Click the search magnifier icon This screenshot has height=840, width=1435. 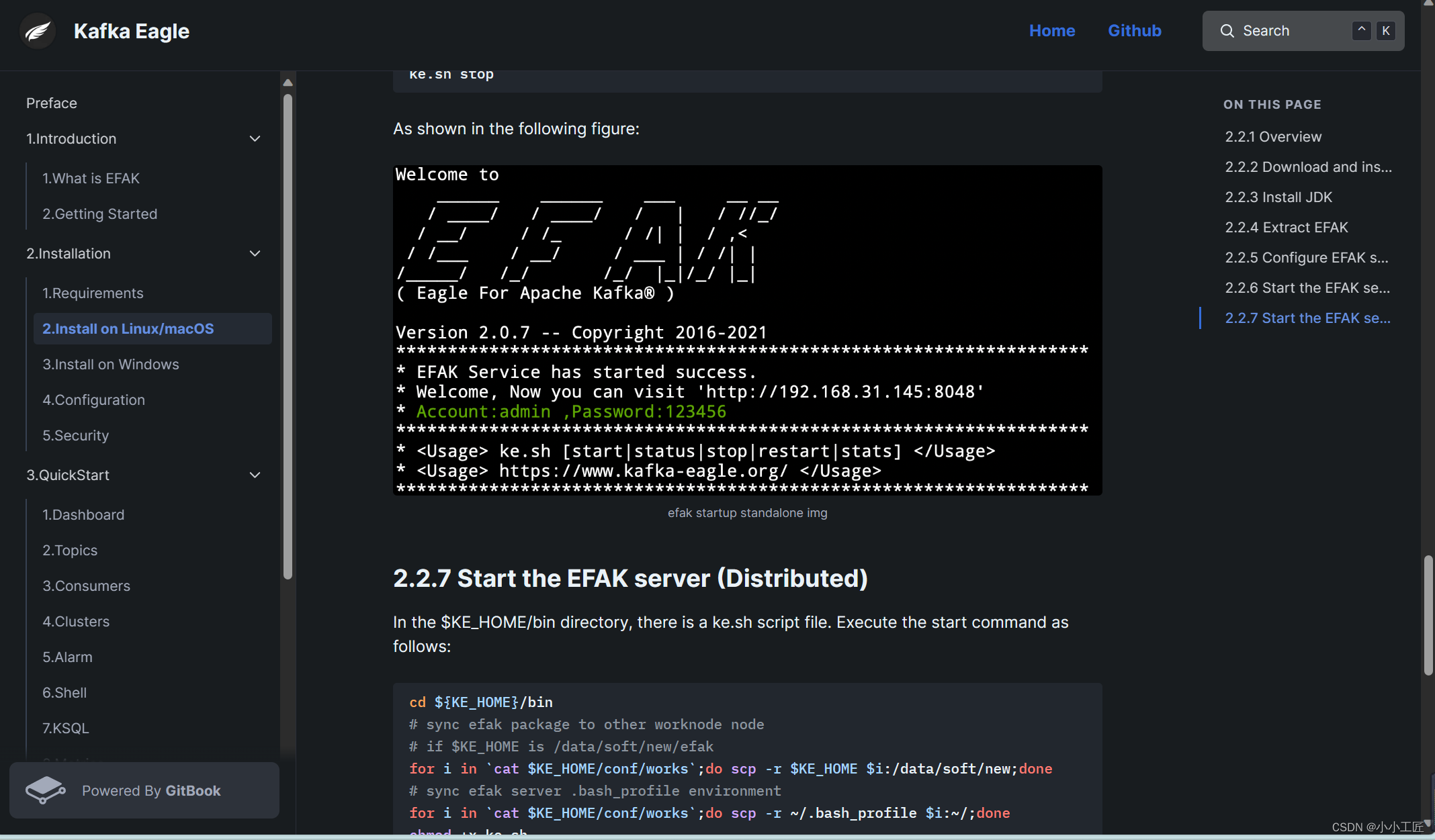1227,31
